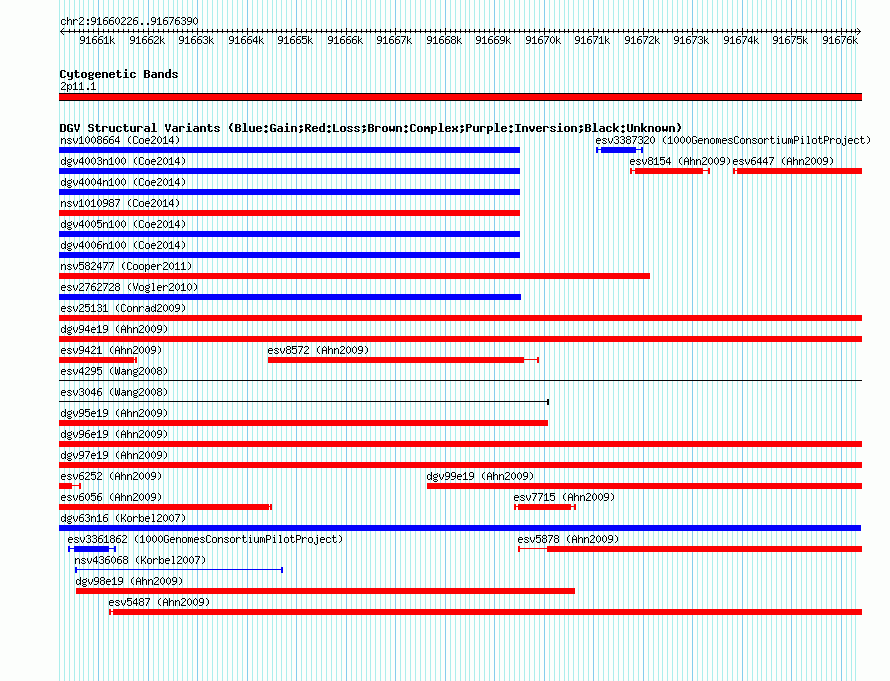Click dgv95e19 (Ahn2009) label

[x=114, y=413]
